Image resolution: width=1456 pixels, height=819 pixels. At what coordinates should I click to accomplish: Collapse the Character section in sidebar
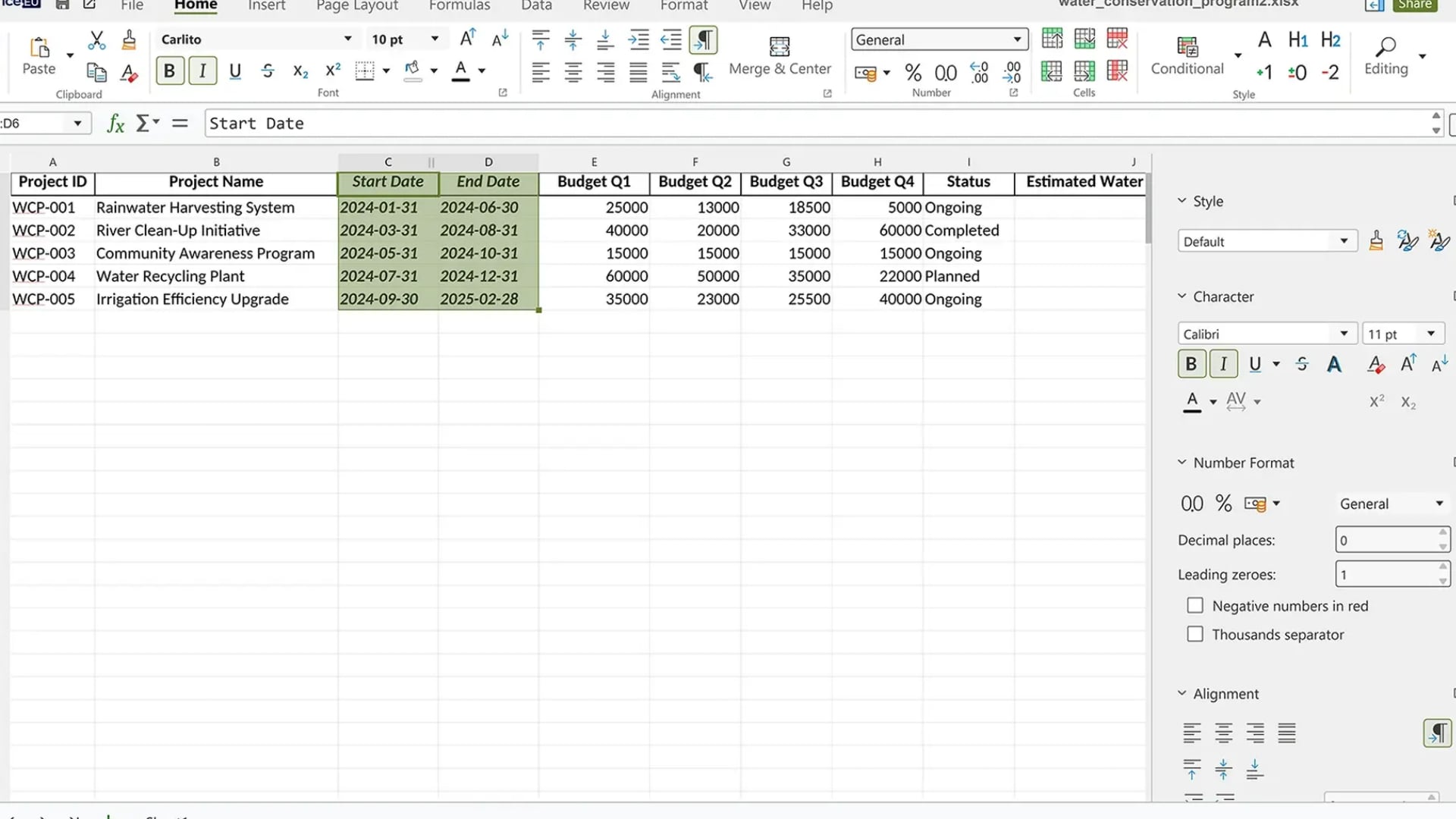(1181, 297)
